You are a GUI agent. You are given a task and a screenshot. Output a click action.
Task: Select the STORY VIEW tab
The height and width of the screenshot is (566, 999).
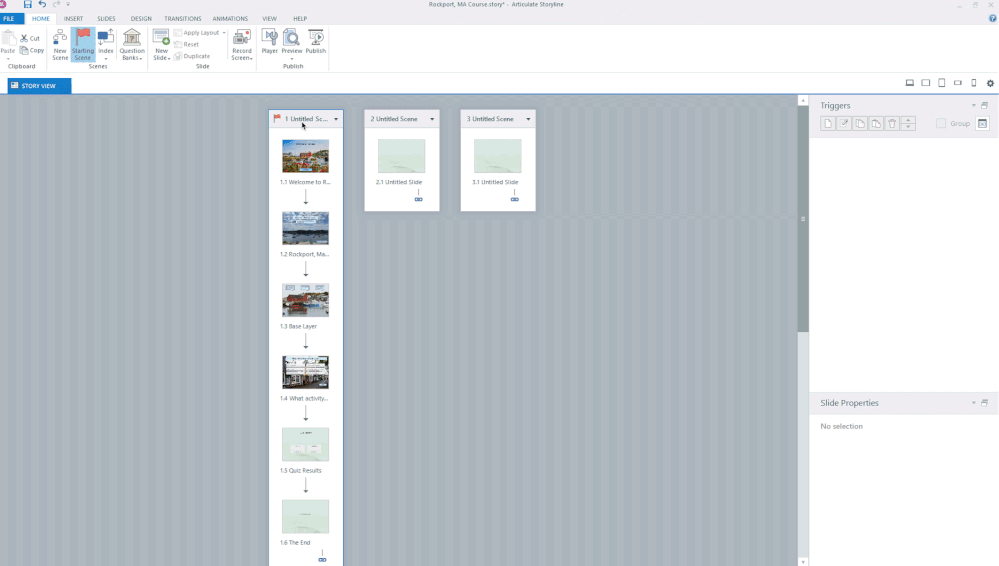tap(40, 85)
